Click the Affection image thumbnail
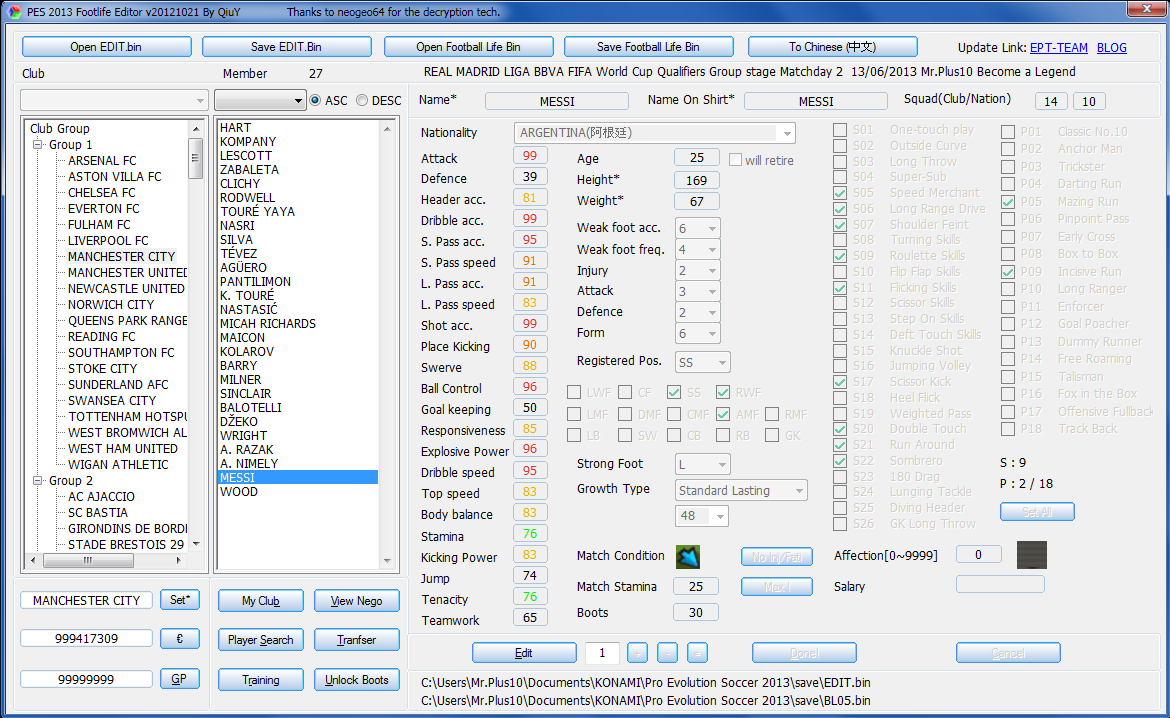Screen dimensions: 1170x718 1031,555
